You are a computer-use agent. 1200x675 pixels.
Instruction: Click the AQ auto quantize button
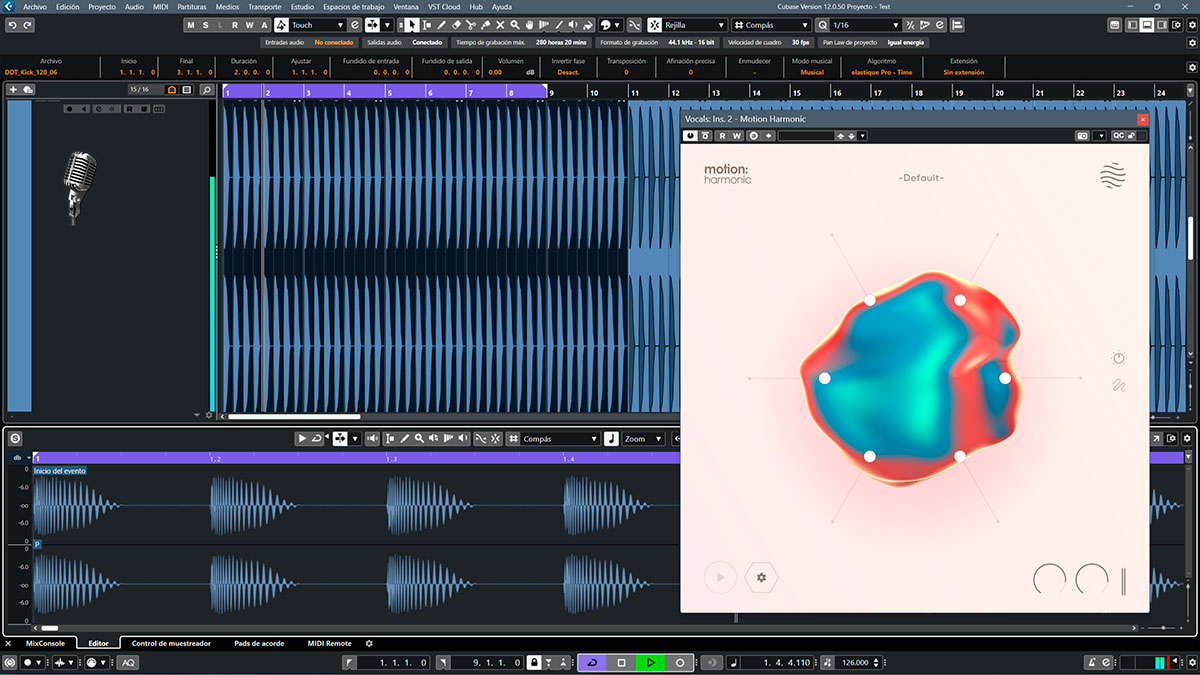[x=128, y=662]
